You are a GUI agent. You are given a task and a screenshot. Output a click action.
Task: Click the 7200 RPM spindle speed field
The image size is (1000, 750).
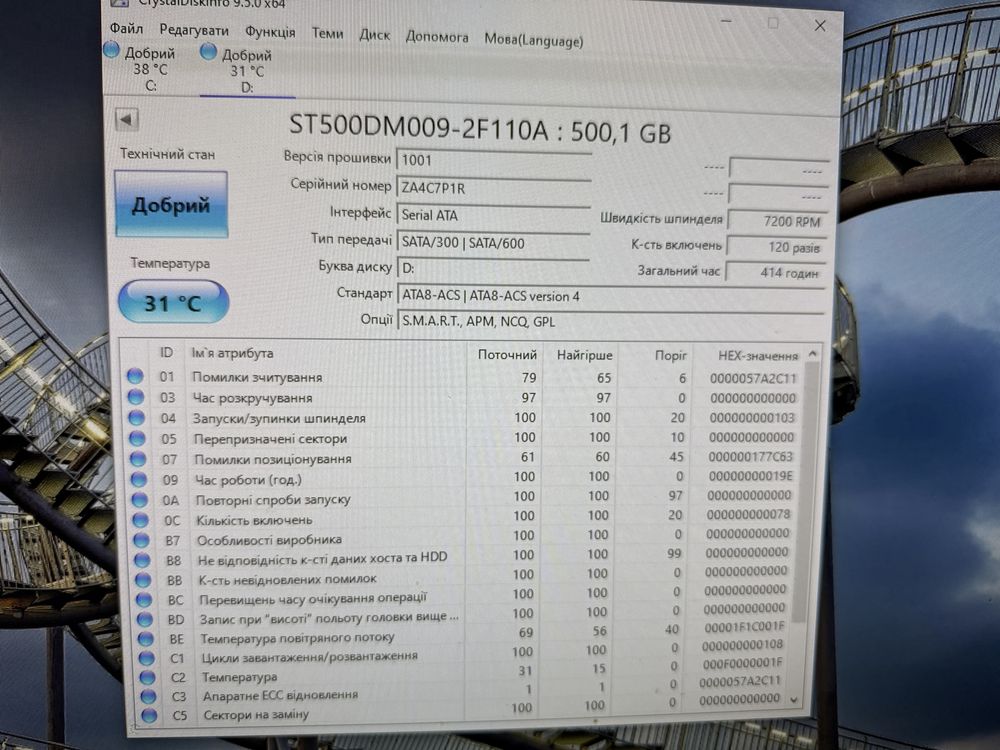pos(777,221)
